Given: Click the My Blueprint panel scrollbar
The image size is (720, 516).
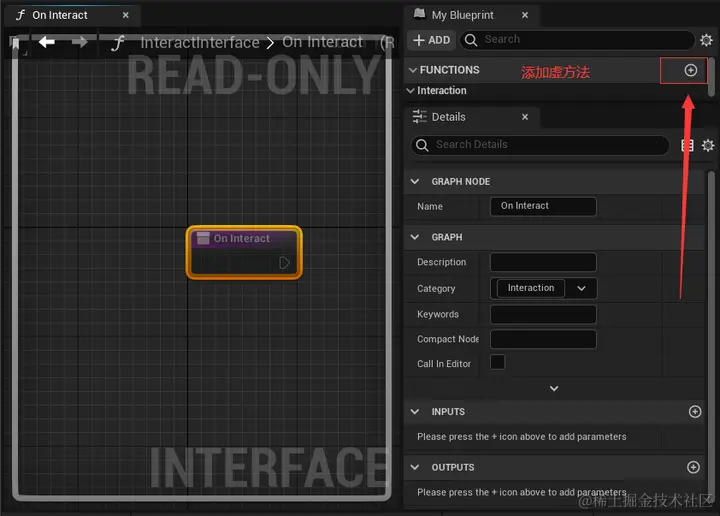Looking at the screenshot, I should pos(711,77).
